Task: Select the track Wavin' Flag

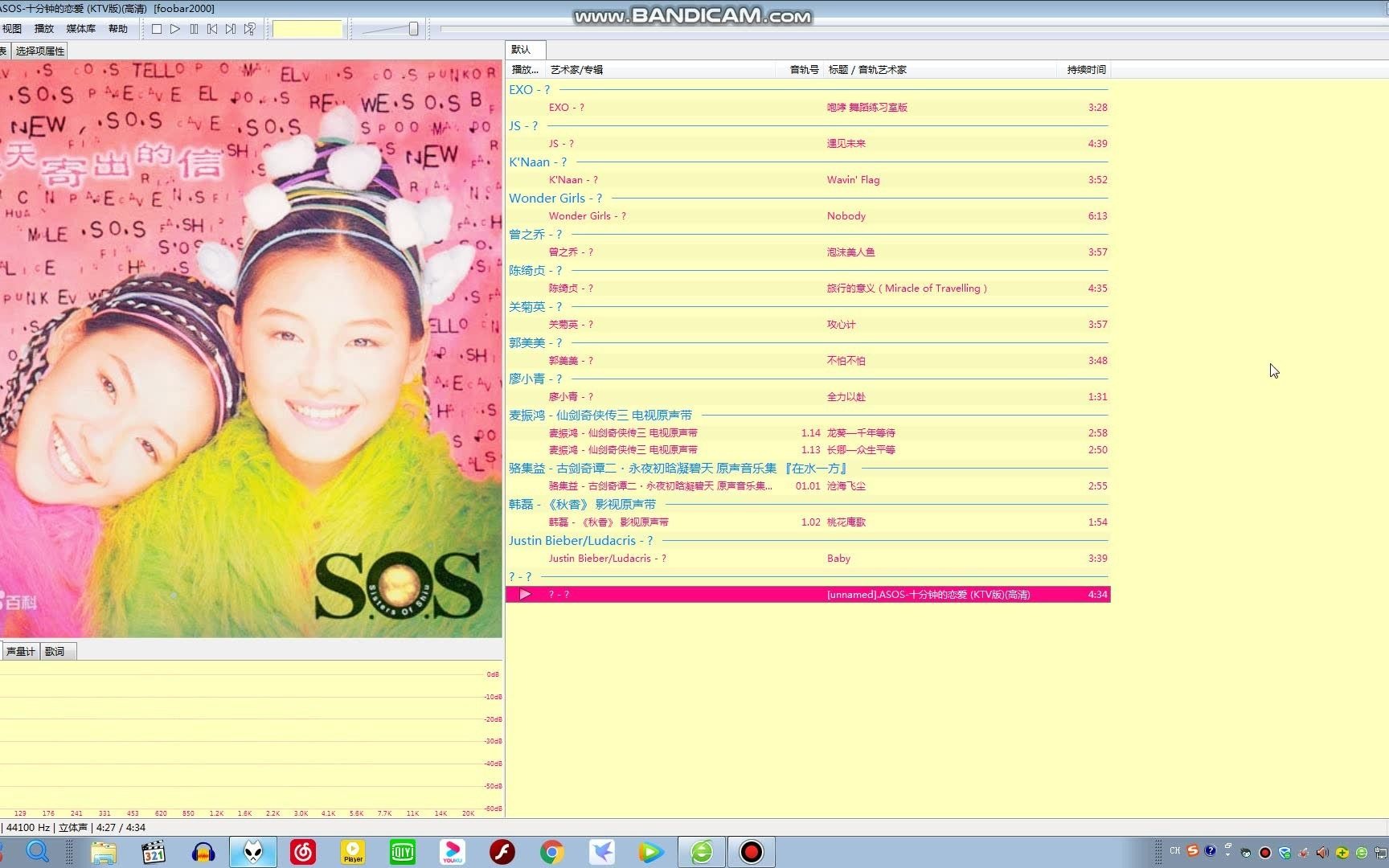Action: 808,180
